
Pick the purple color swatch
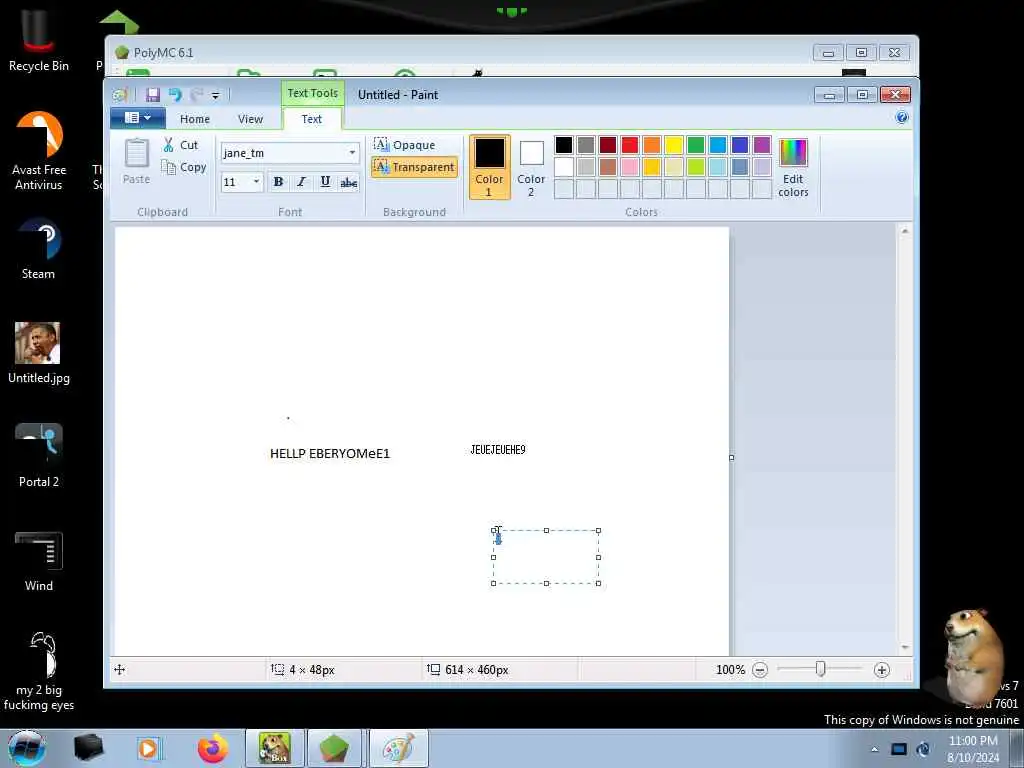(x=761, y=145)
